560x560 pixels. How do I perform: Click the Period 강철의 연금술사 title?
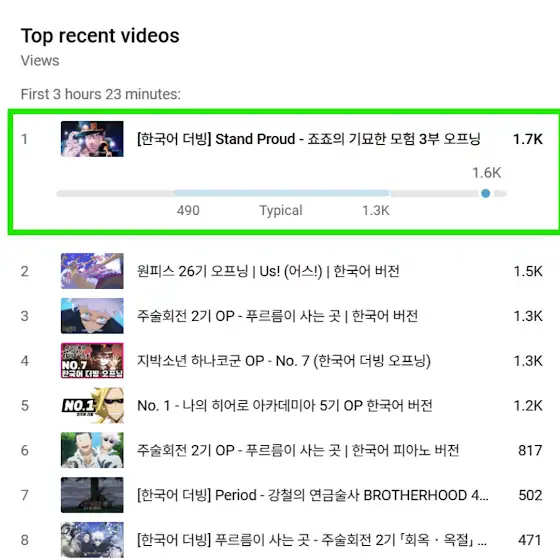click(312, 495)
